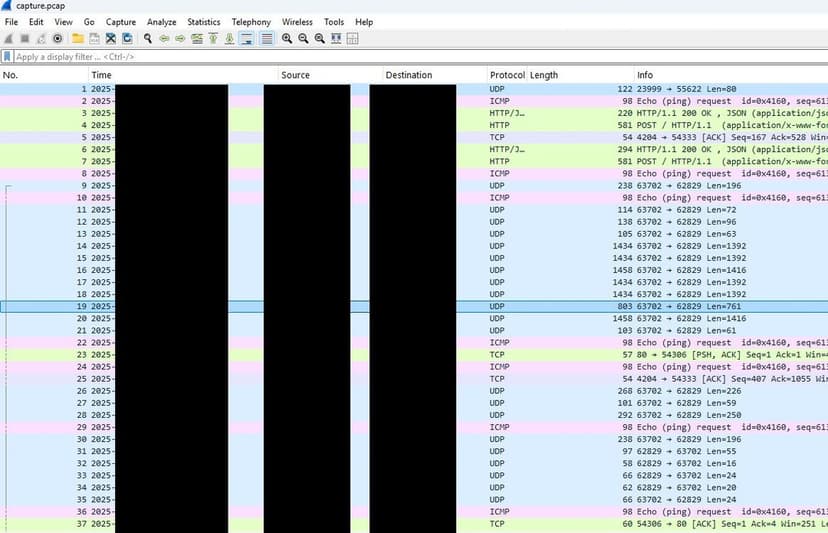
Task: Reload the capture file with the toolbar icon
Action: (127, 39)
